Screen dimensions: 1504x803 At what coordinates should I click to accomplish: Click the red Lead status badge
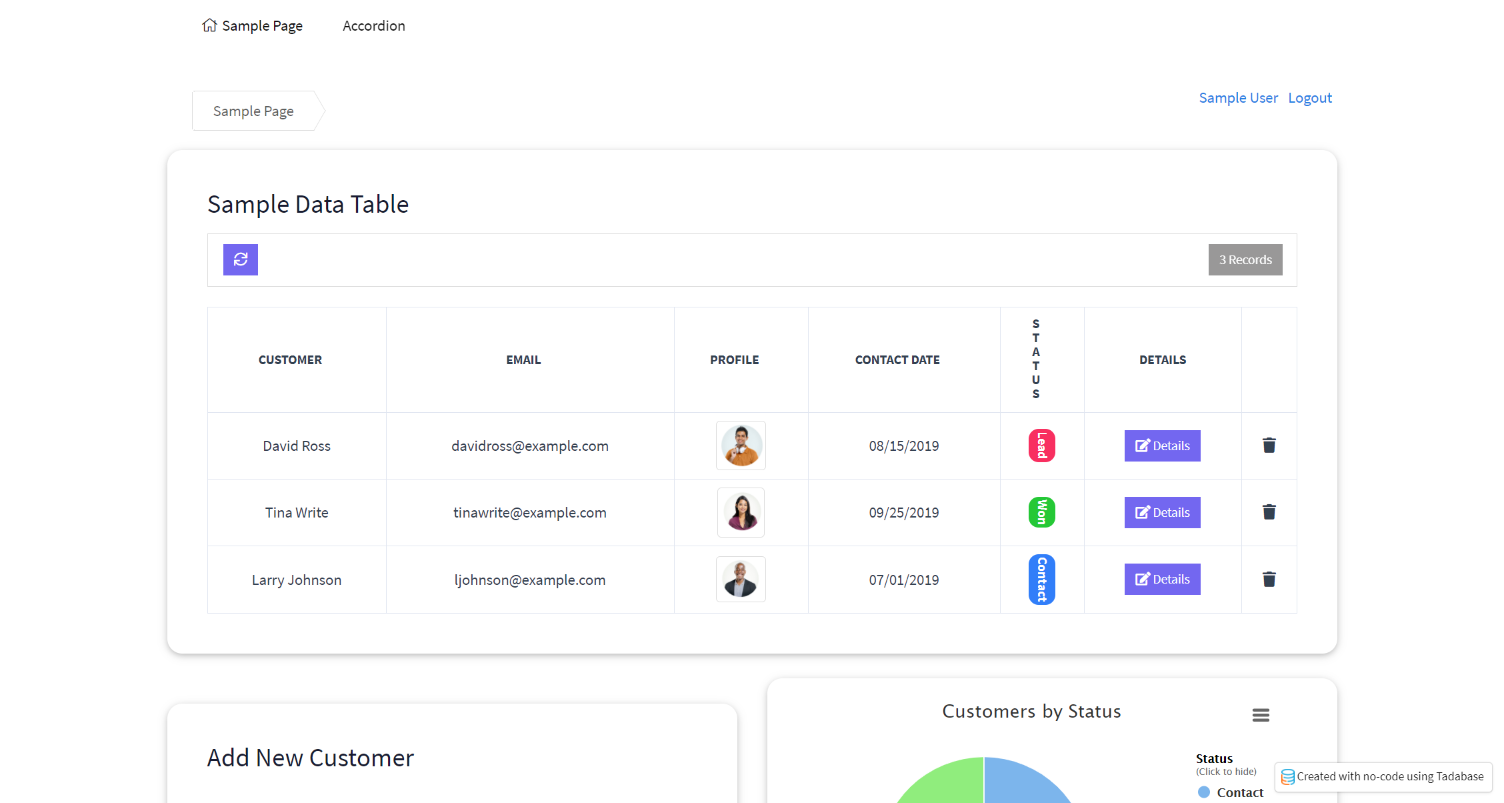pos(1042,446)
